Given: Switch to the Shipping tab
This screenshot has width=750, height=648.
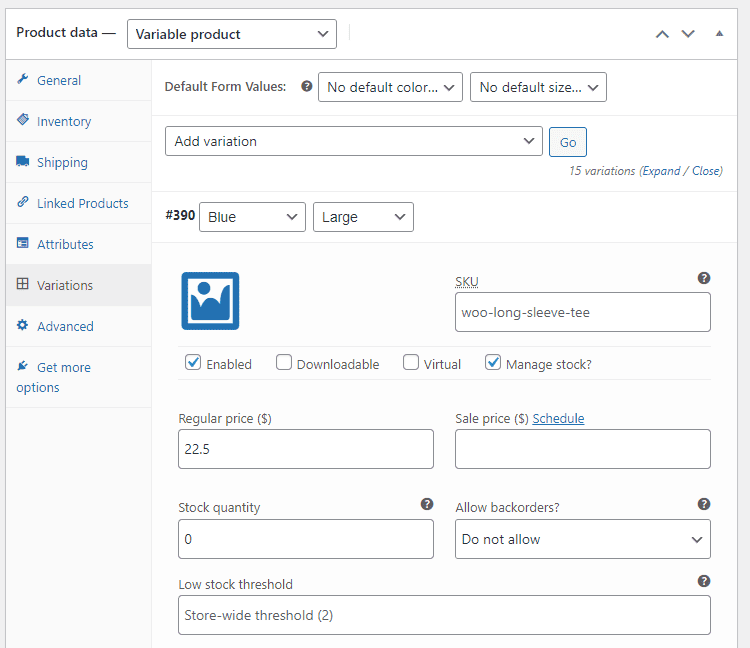Looking at the screenshot, I should (x=78, y=162).
